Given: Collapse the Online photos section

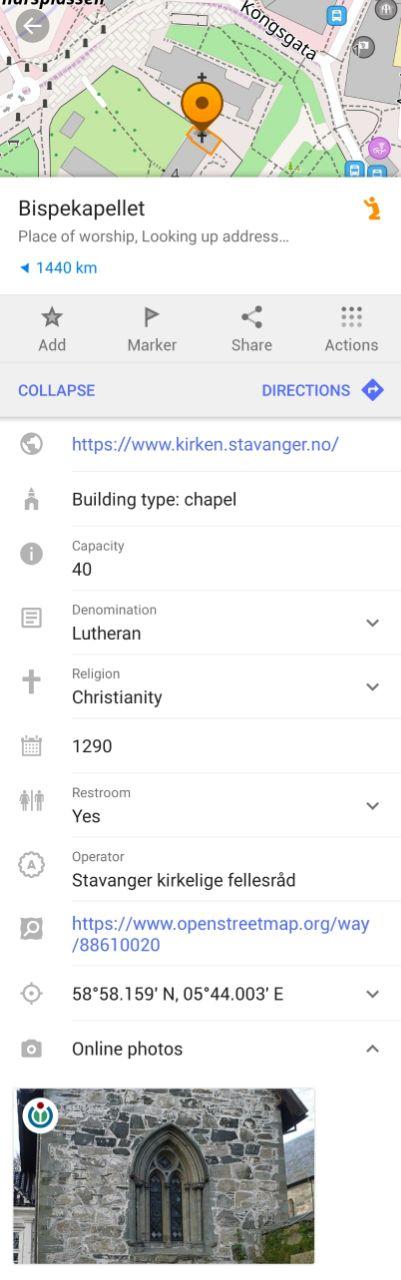Looking at the screenshot, I should coord(372,1049).
